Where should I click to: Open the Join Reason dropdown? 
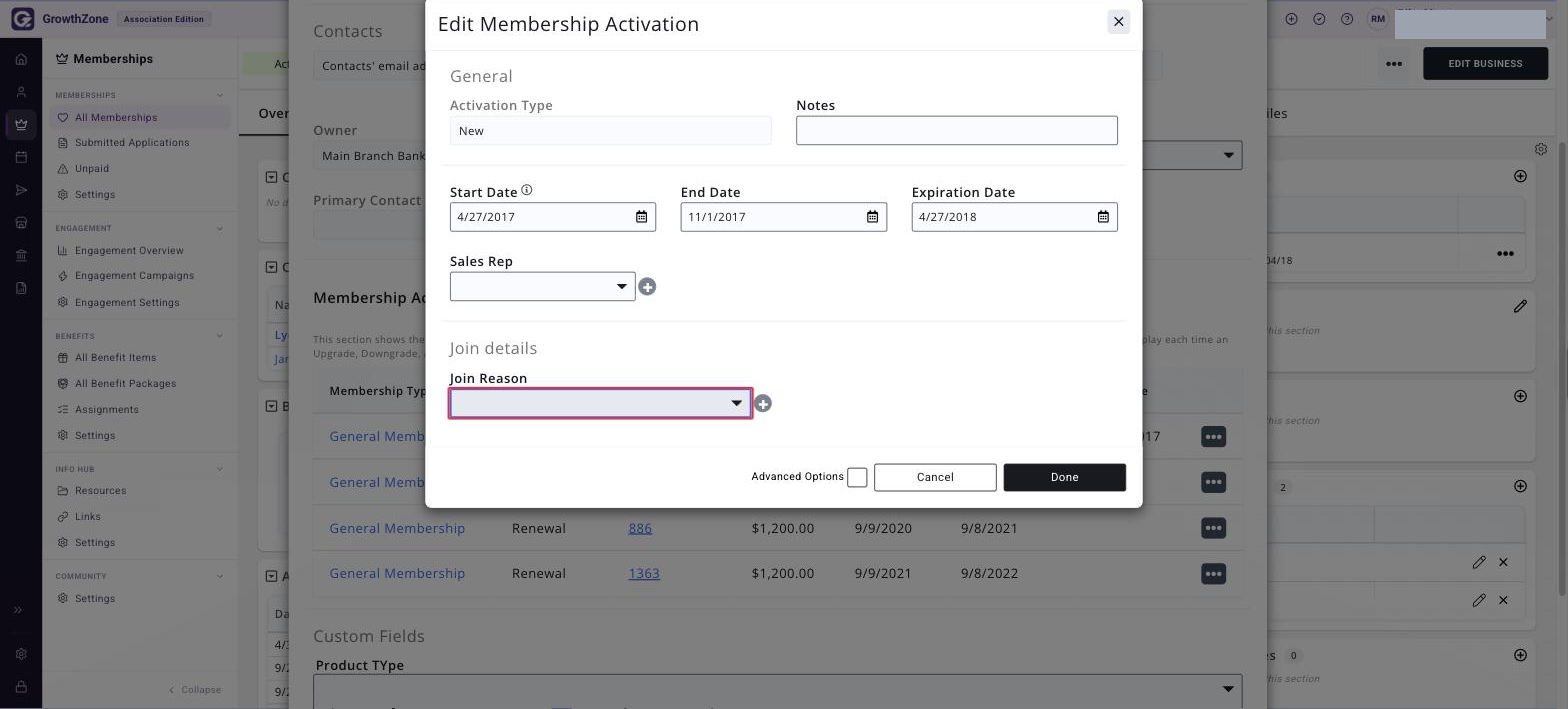[600, 403]
